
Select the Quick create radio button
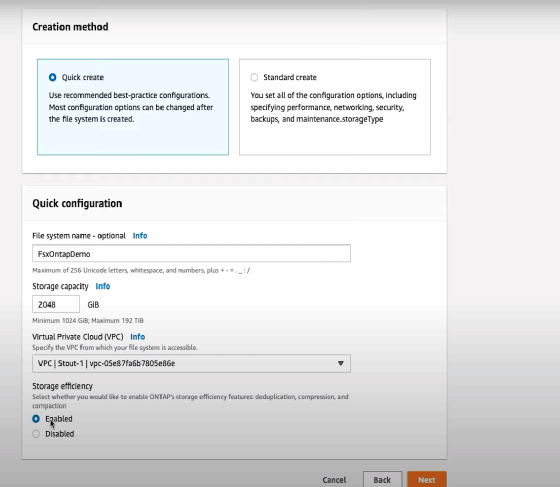coord(52,77)
